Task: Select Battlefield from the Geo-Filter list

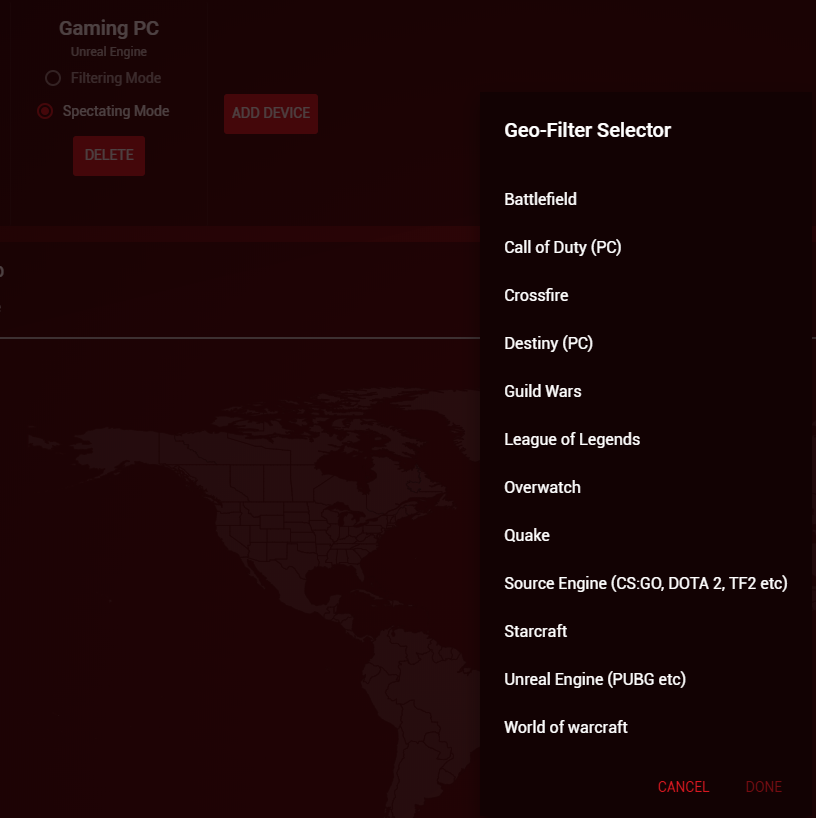Action: (x=540, y=199)
